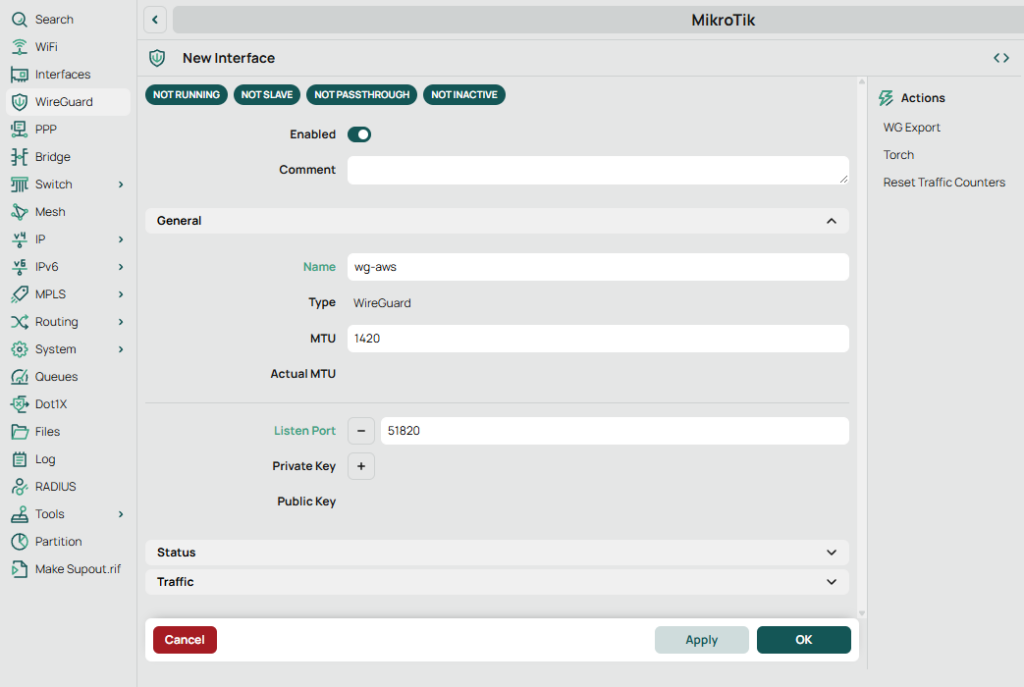Screen dimensions: 1024x687
Task: Select the Partition pie icon
Action: tap(19, 541)
